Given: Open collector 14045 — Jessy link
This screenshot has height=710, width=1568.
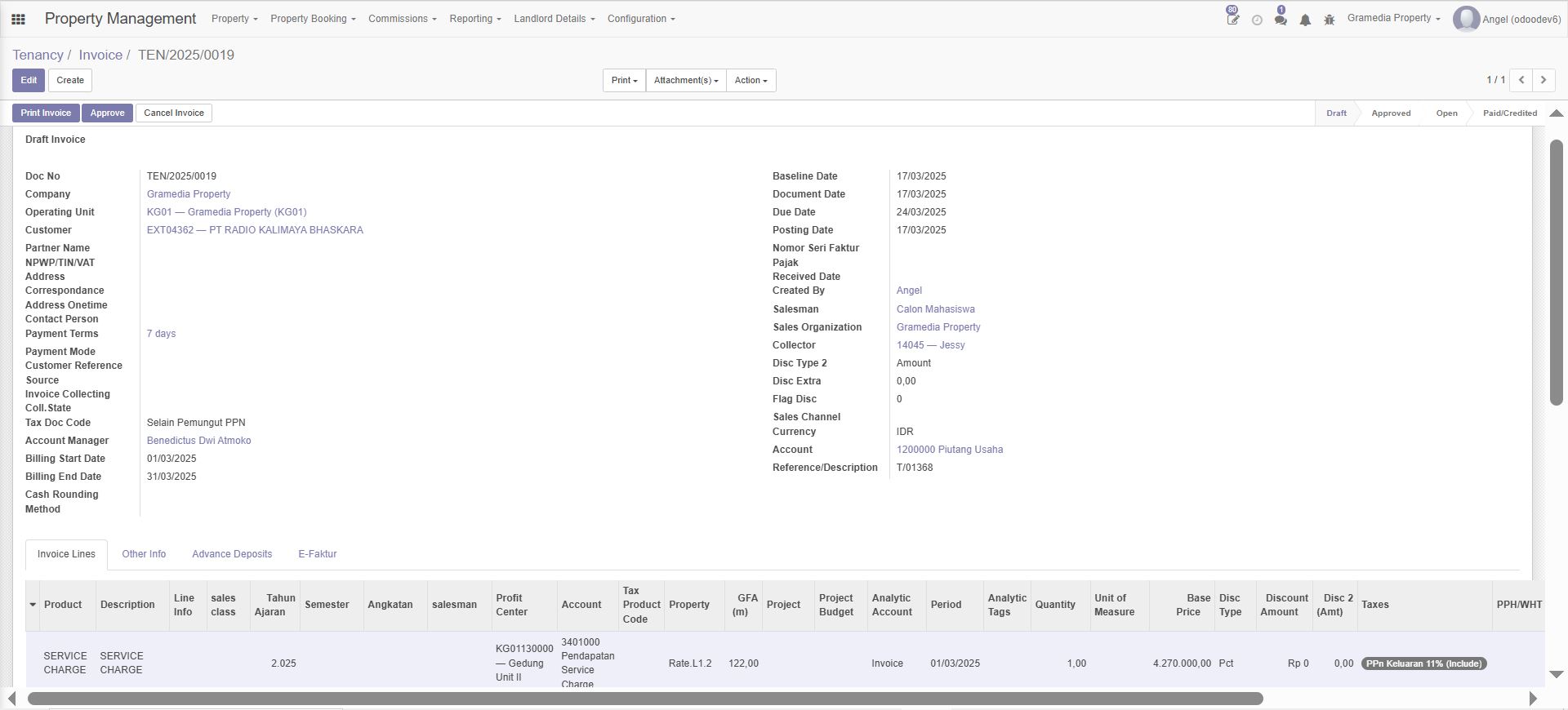Looking at the screenshot, I should pos(931,345).
